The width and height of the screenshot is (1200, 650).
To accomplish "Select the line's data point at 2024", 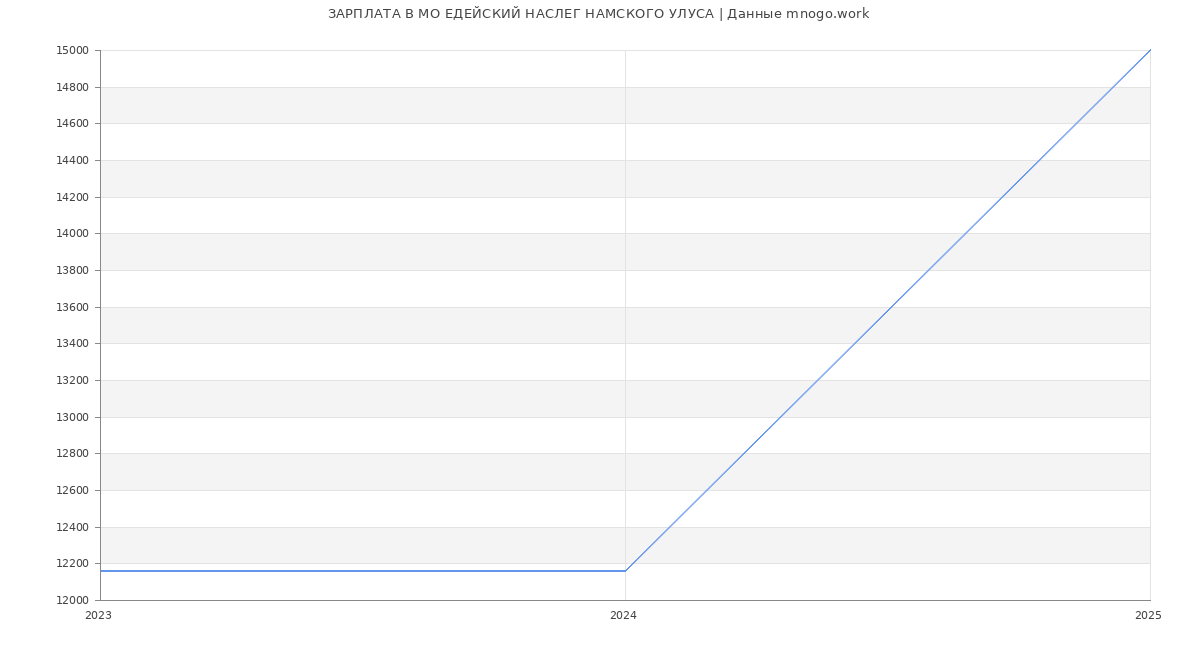I will 625,571.
